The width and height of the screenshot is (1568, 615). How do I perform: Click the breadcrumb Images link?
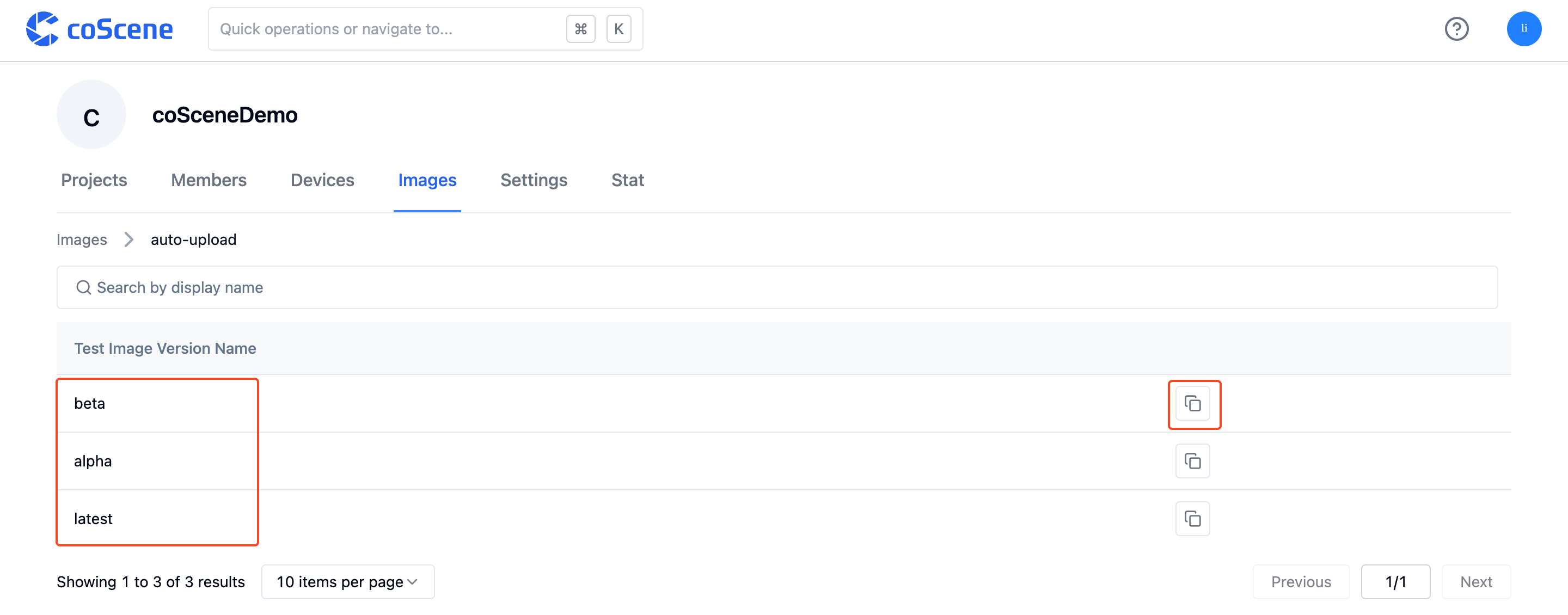[81, 240]
